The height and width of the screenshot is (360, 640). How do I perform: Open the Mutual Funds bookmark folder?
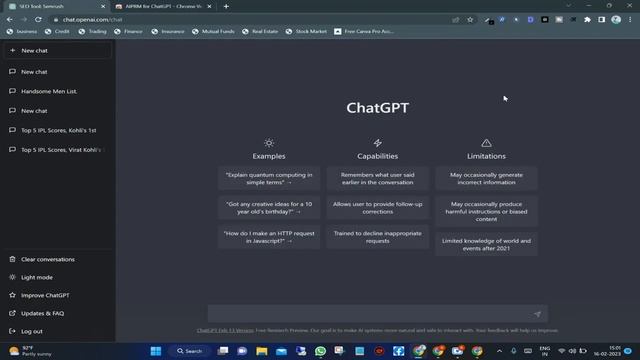click(x=213, y=31)
